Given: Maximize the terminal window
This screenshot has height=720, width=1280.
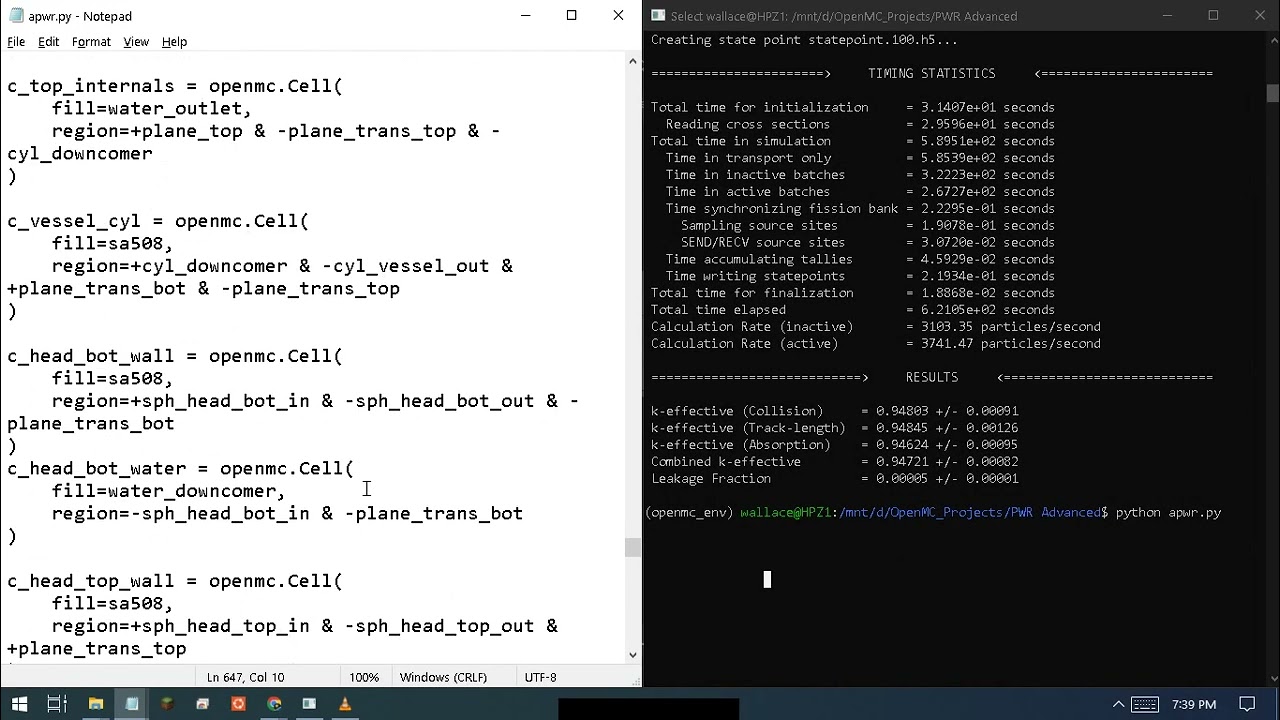Looking at the screenshot, I should pos(1213,16).
